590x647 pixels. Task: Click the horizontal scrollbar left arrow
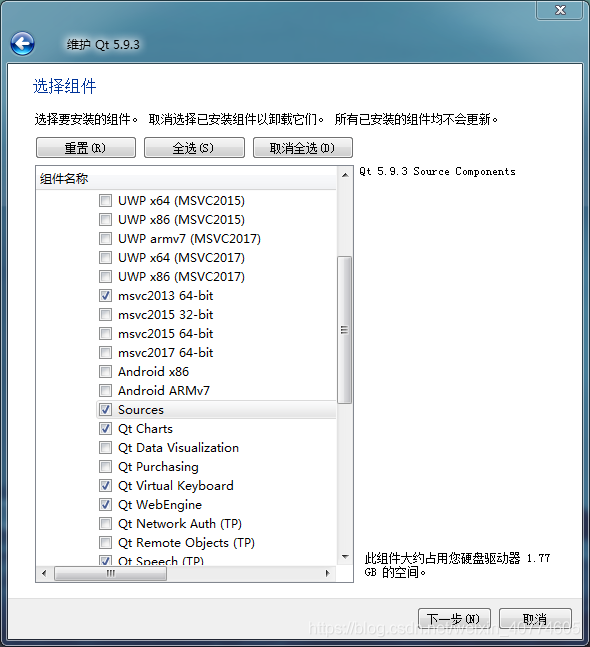pos(45,574)
